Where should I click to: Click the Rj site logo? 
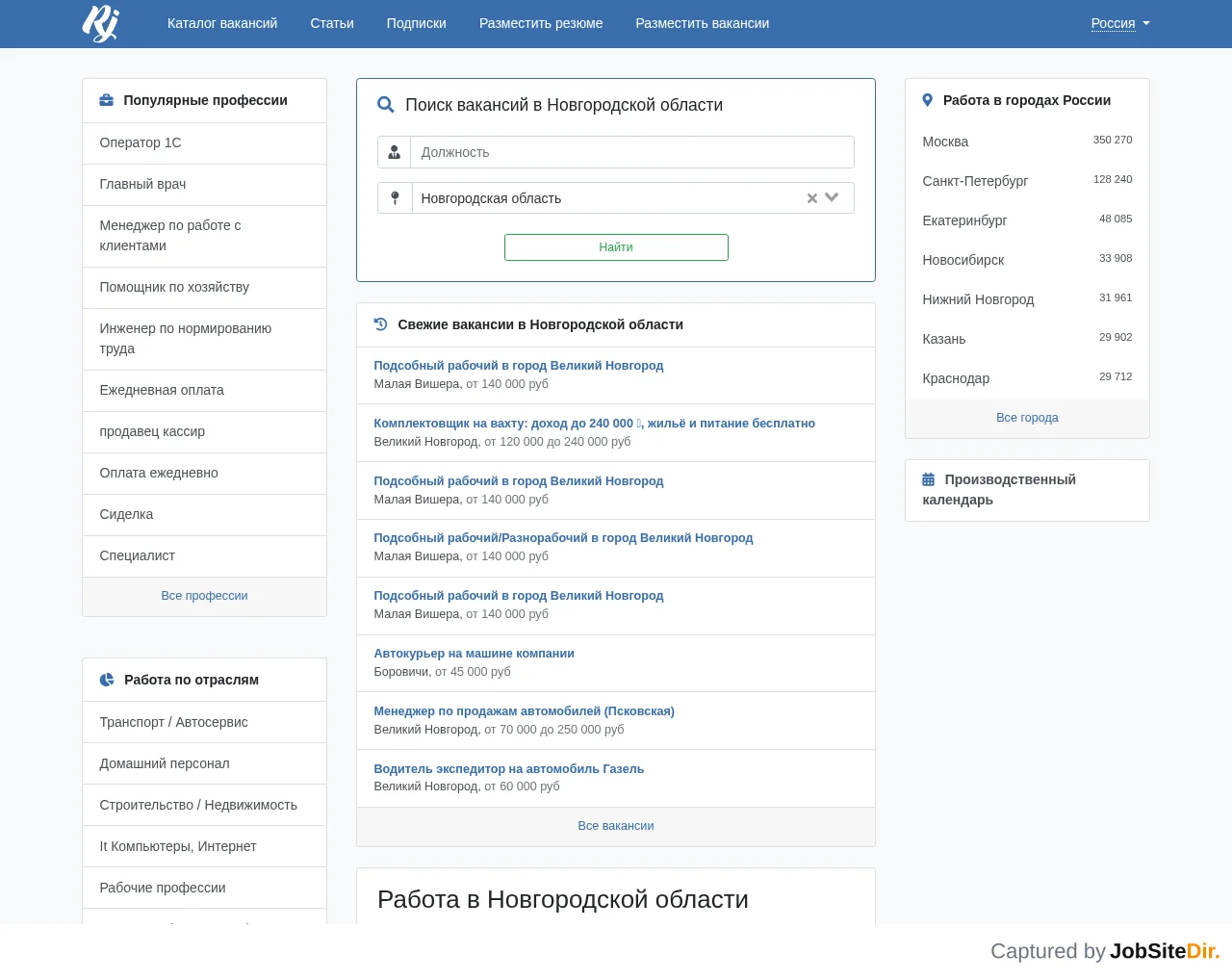101,23
